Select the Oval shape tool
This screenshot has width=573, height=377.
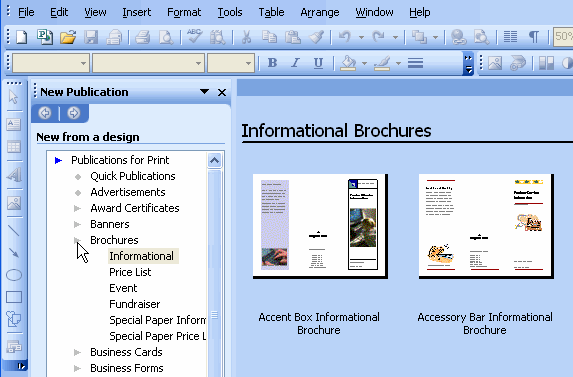click(14, 275)
